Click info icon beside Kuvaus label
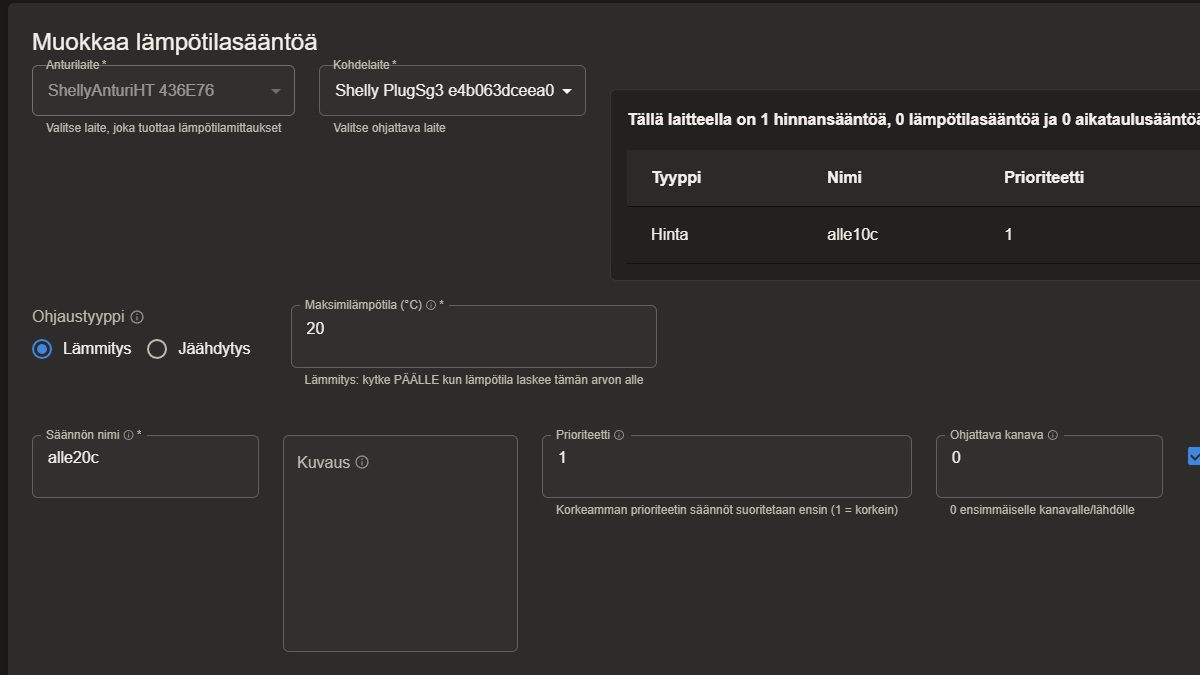 (x=362, y=463)
